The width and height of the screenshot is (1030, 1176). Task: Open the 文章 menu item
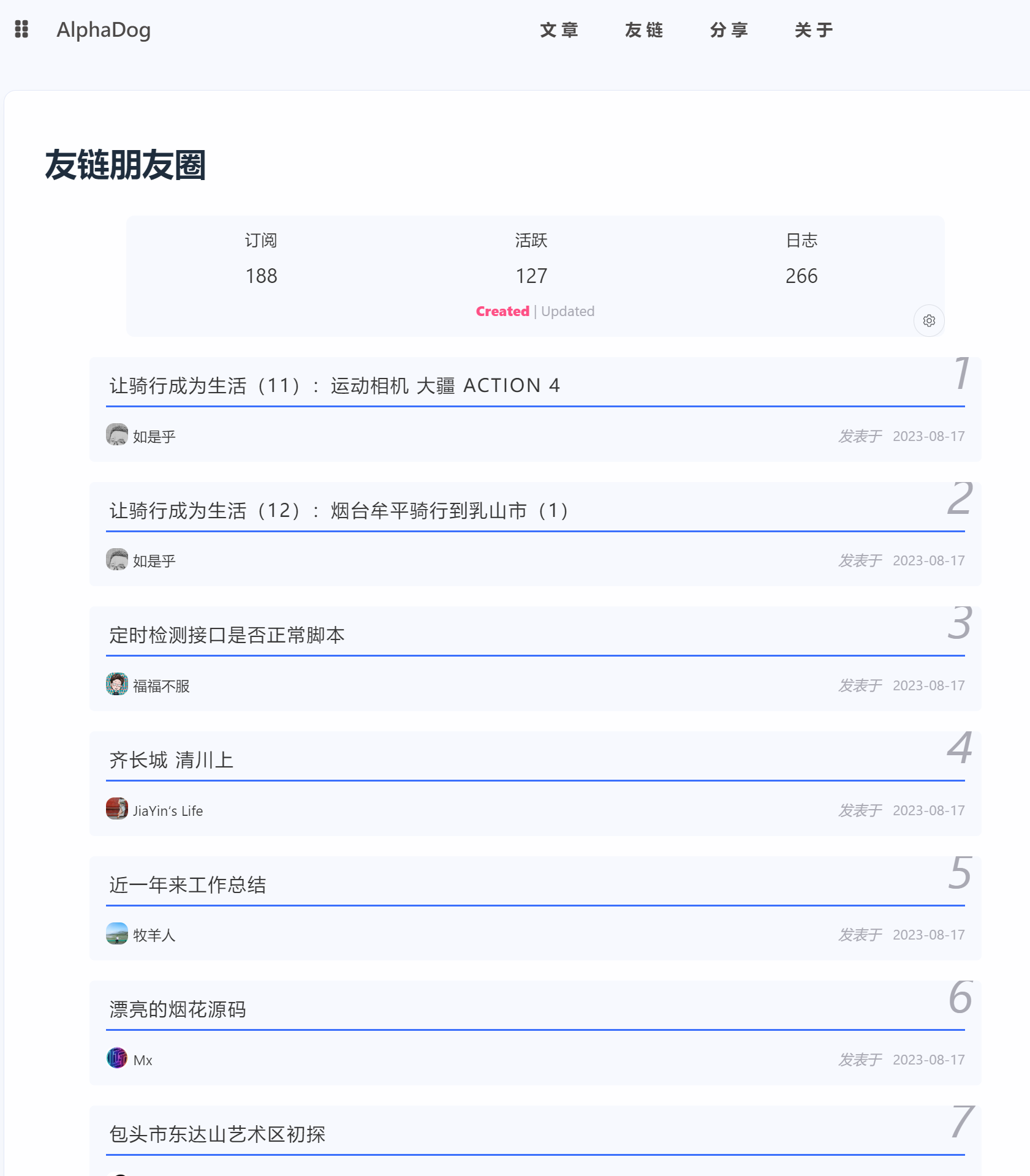point(560,29)
